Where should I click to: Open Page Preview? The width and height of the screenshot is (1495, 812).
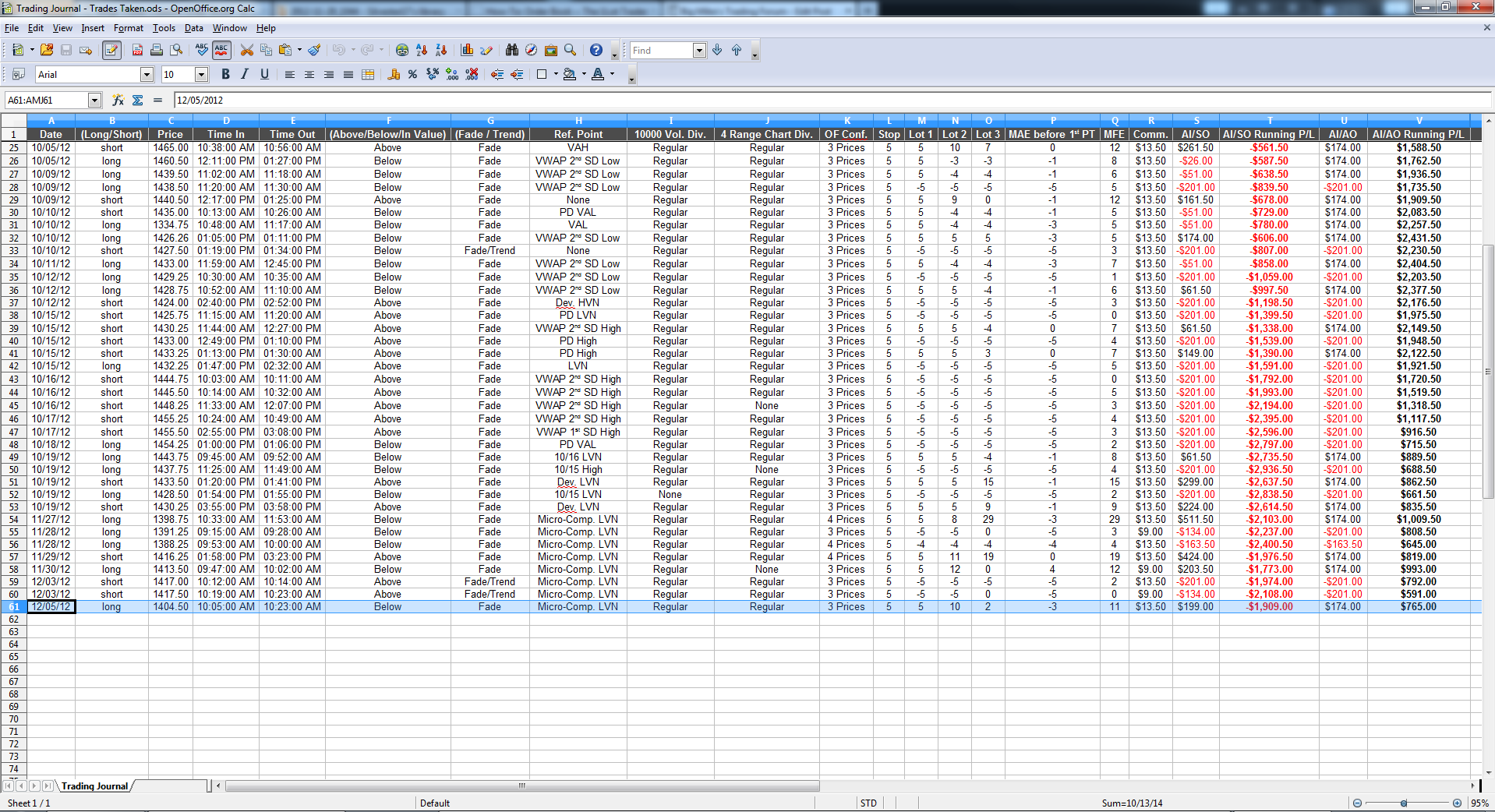coord(177,50)
